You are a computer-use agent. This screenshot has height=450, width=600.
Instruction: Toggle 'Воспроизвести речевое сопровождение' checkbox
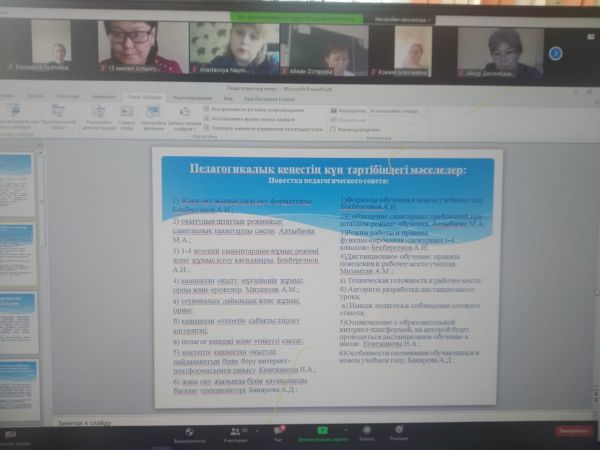click(x=207, y=109)
